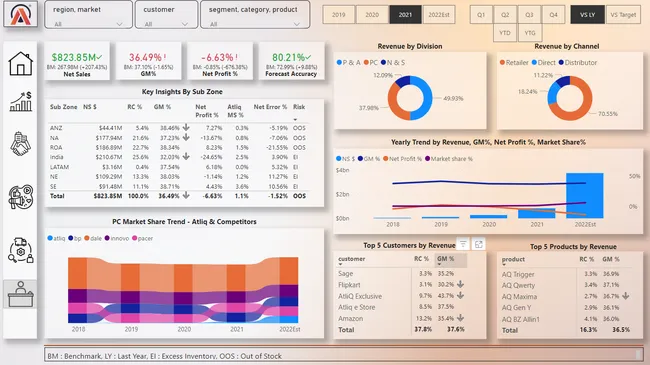650x365 pixels.
Task: Select the ROA sub zone row
Action: pos(178,147)
